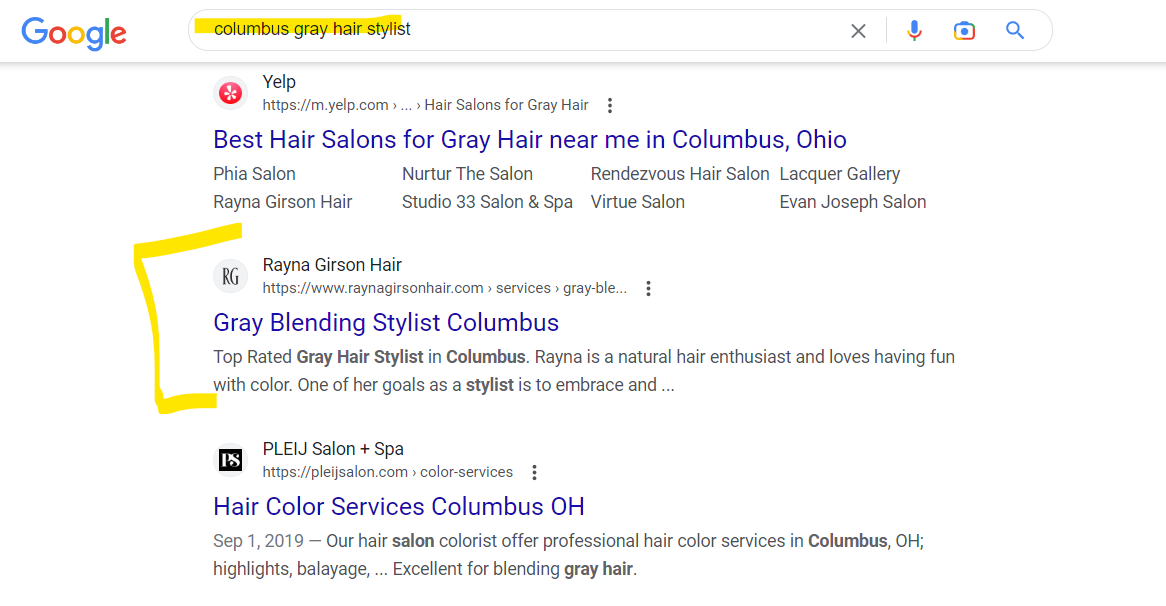Open the Rayna Girson Hair sitelink under Yelp
Screen dimensions: 1166x606
(x=283, y=202)
